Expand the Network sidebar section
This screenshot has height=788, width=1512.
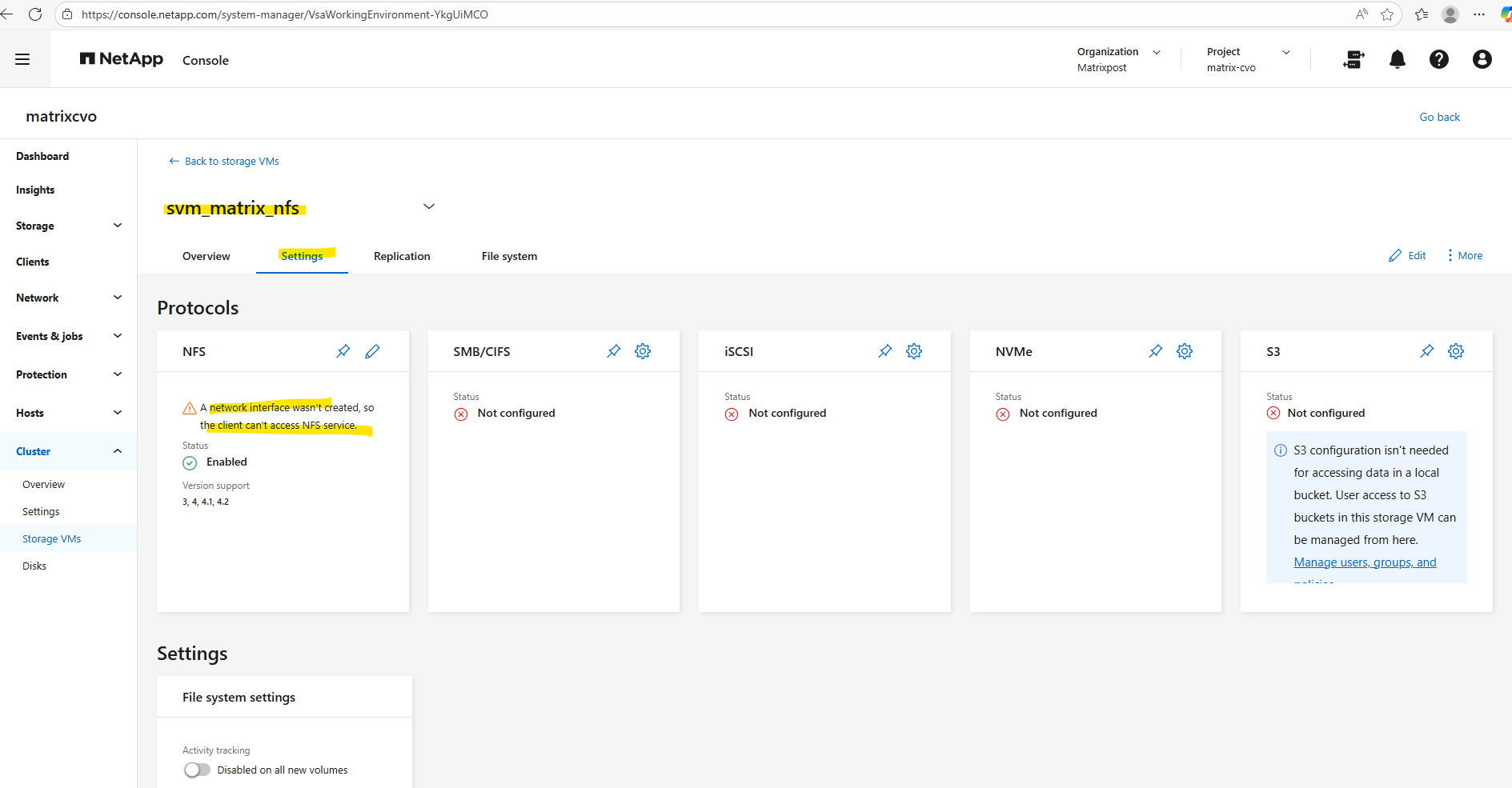point(68,298)
